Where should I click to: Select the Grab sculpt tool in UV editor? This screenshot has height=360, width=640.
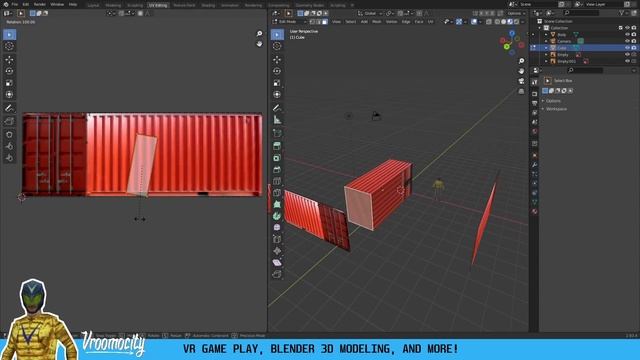coord(9,134)
